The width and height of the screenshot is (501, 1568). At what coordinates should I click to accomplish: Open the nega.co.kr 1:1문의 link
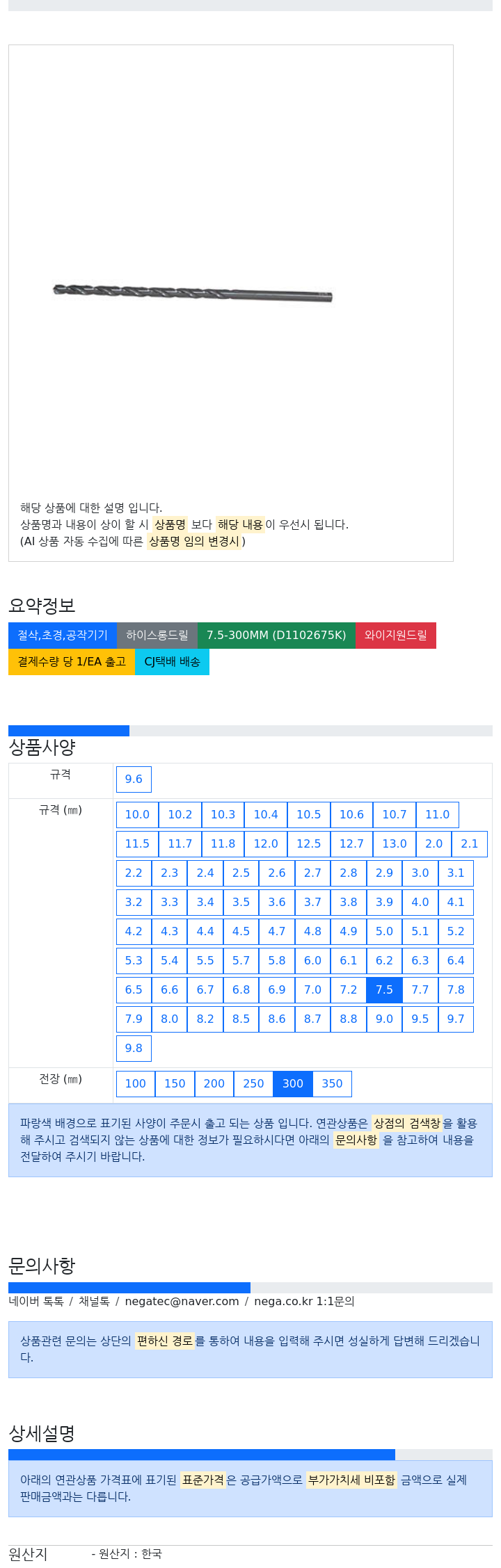(304, 1302)
